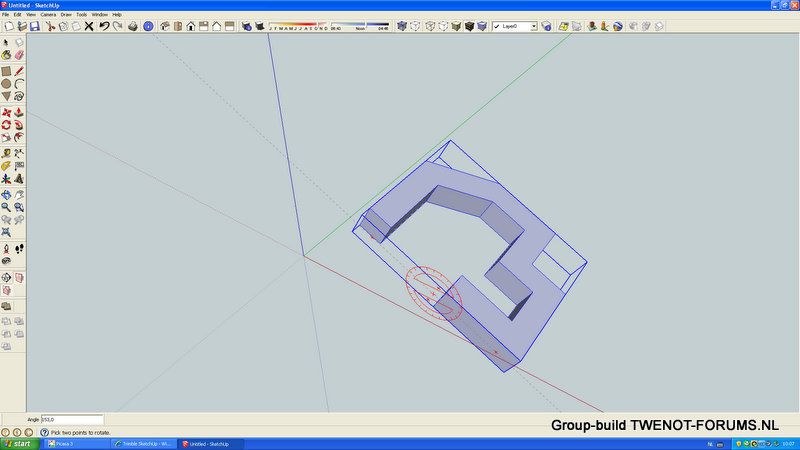The height and width of the screenshot is (450, 800).
Task: Click the Open file icon
Action: pyautogui.click(x=22, y=26)
